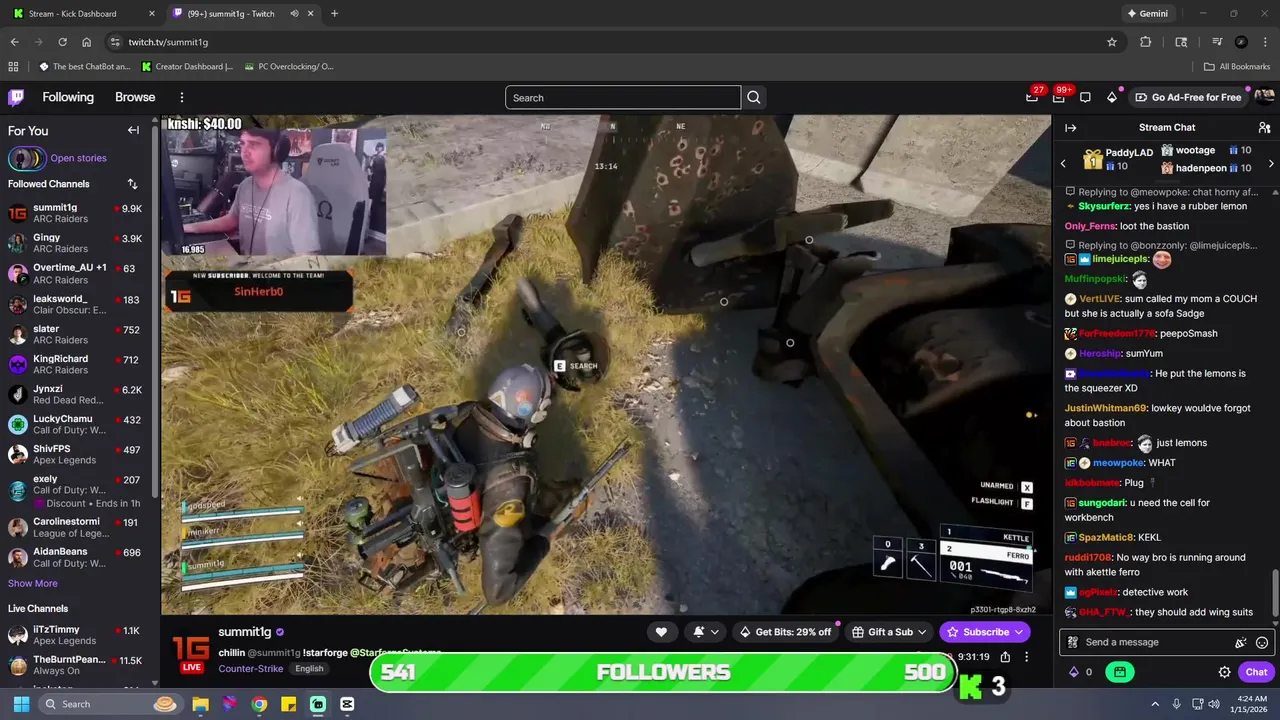Click the heart follow button

click(661, 632)
